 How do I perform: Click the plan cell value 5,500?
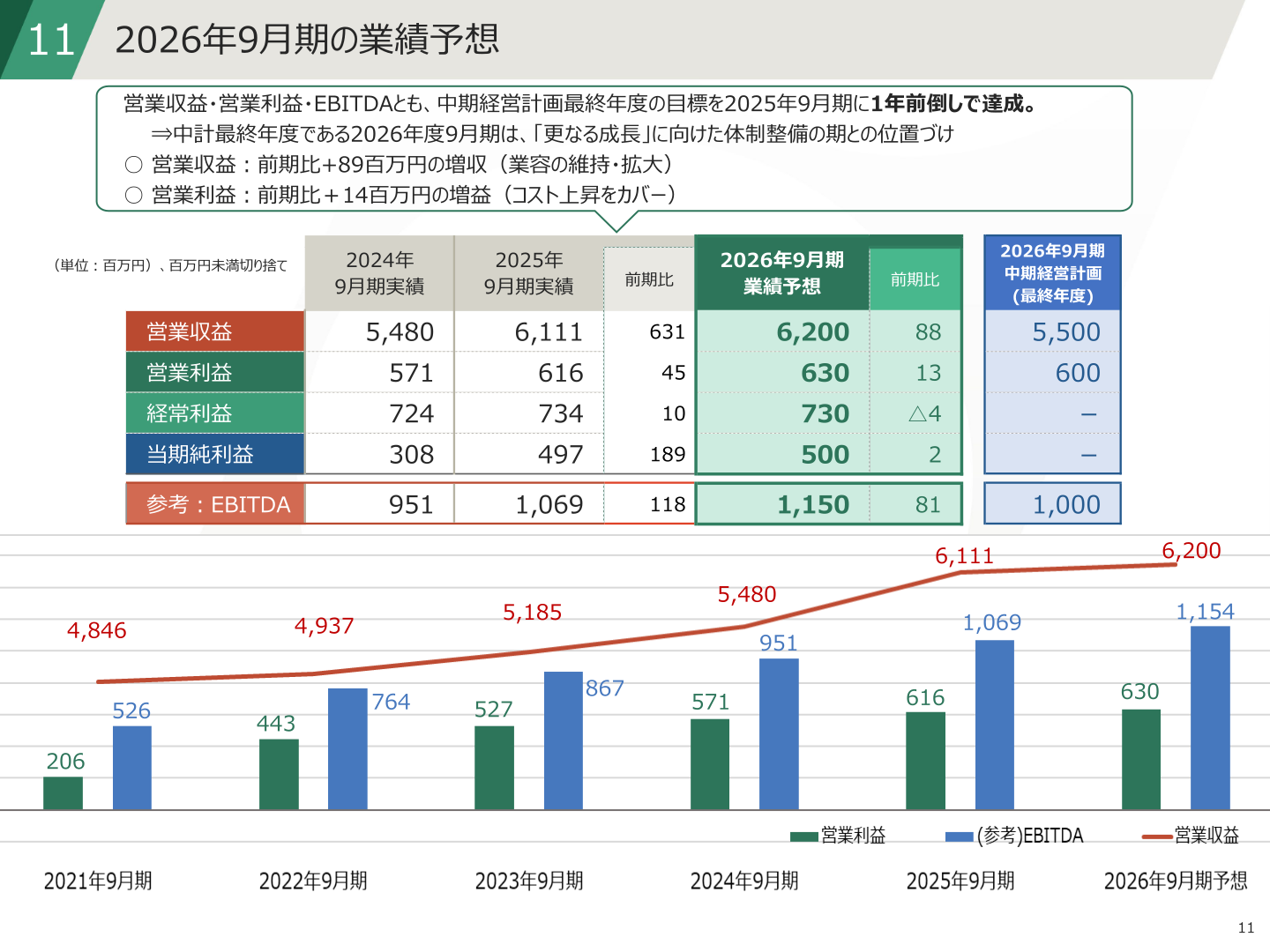[x=1066, y=332]
